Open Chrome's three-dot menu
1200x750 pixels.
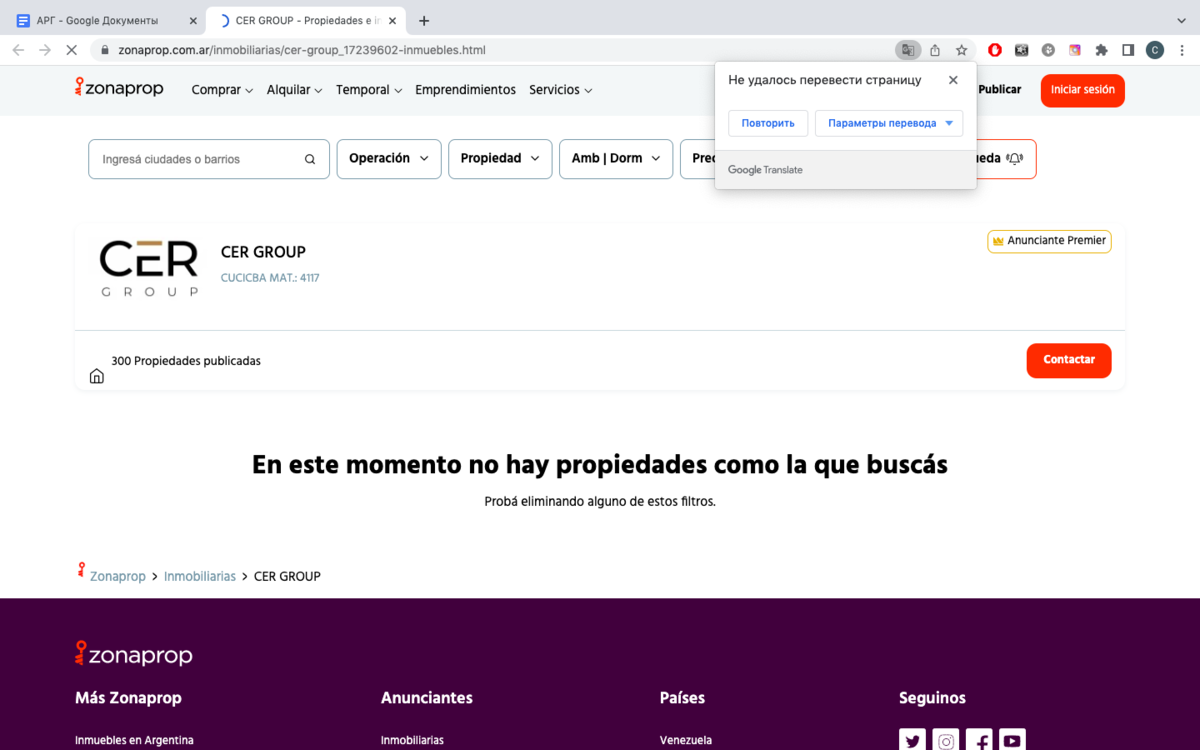pos(1183,50)
